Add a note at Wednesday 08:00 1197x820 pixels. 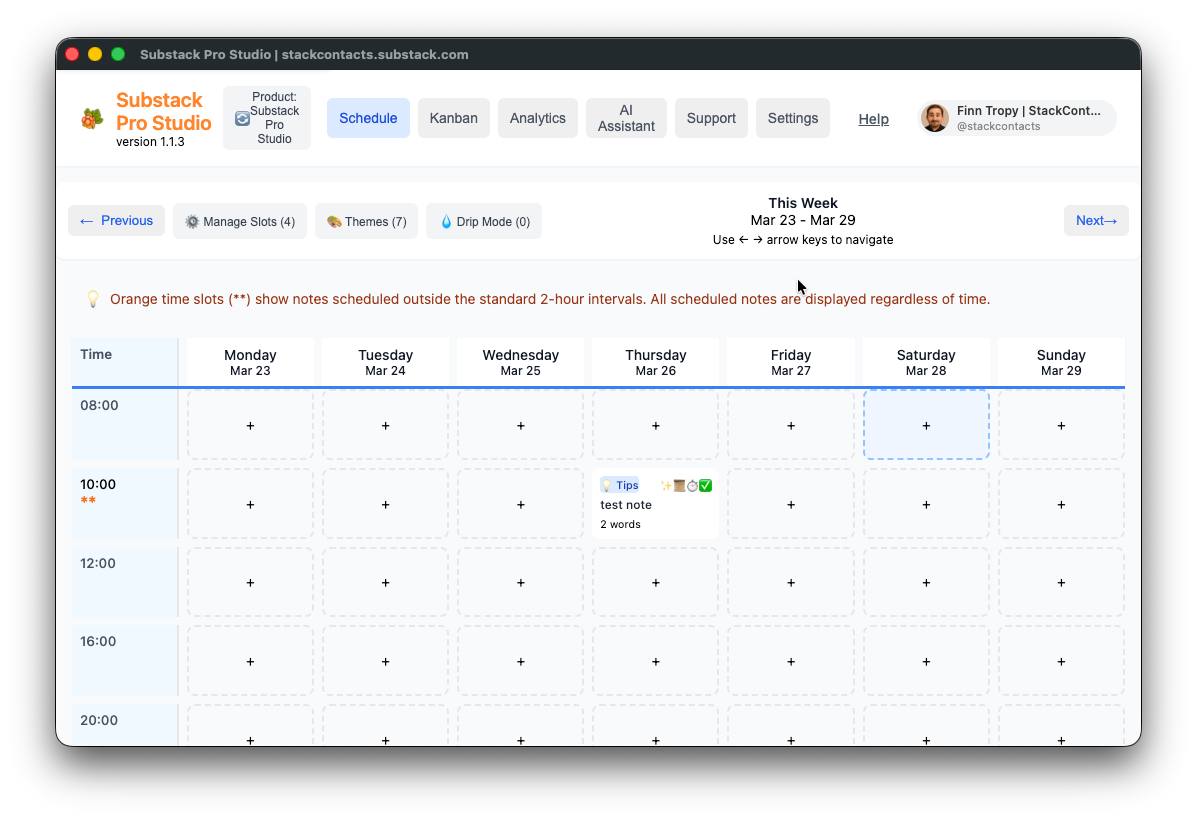[521, 425]
